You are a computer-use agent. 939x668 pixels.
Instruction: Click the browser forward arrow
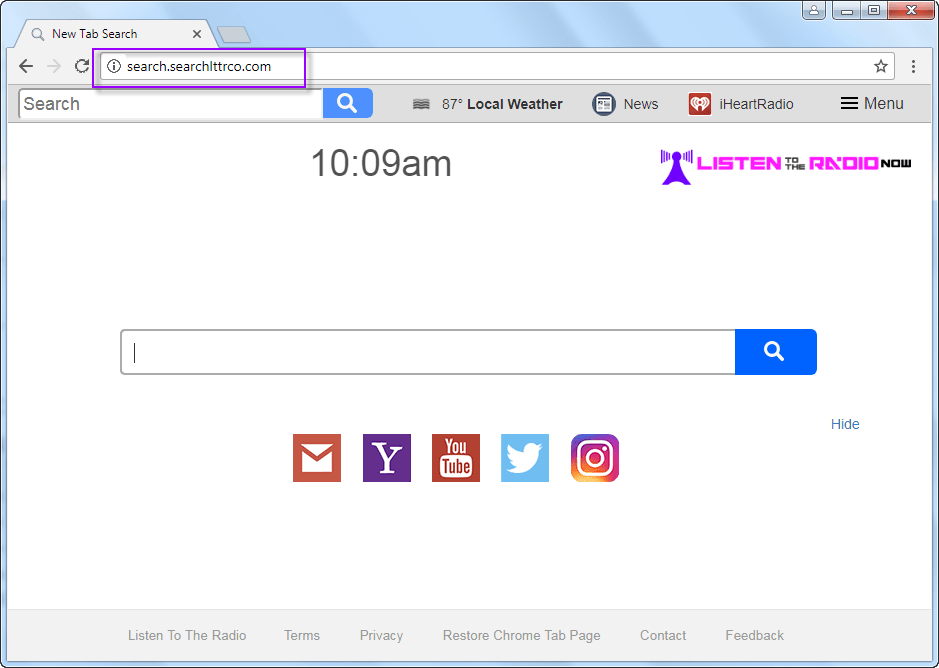click(54, 66)
